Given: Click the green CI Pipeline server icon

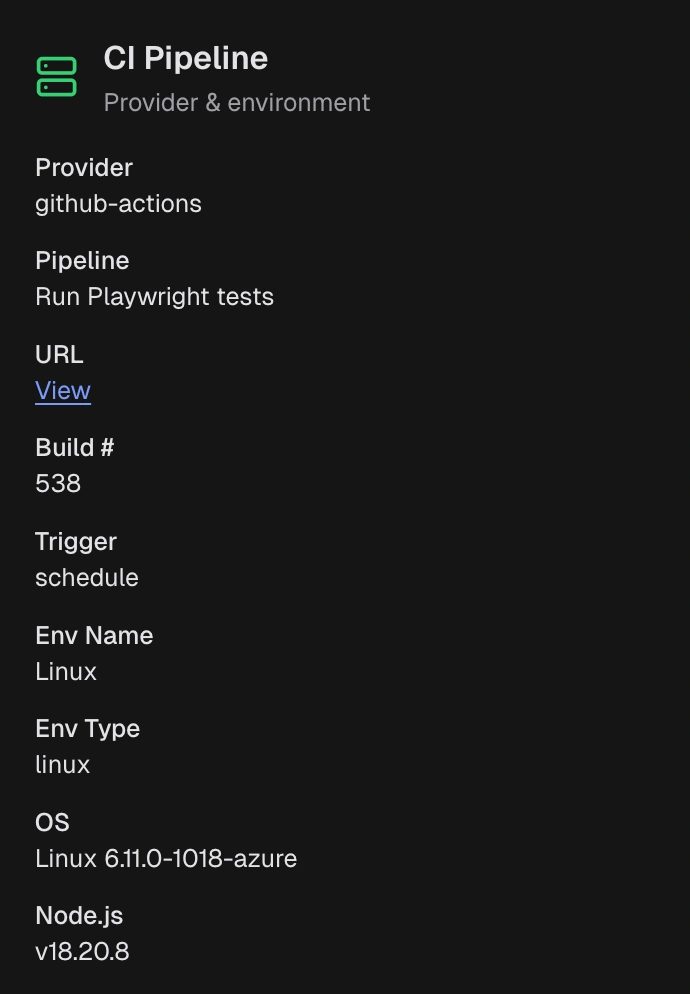Looking at the screenshot, I should click(57, 76).
